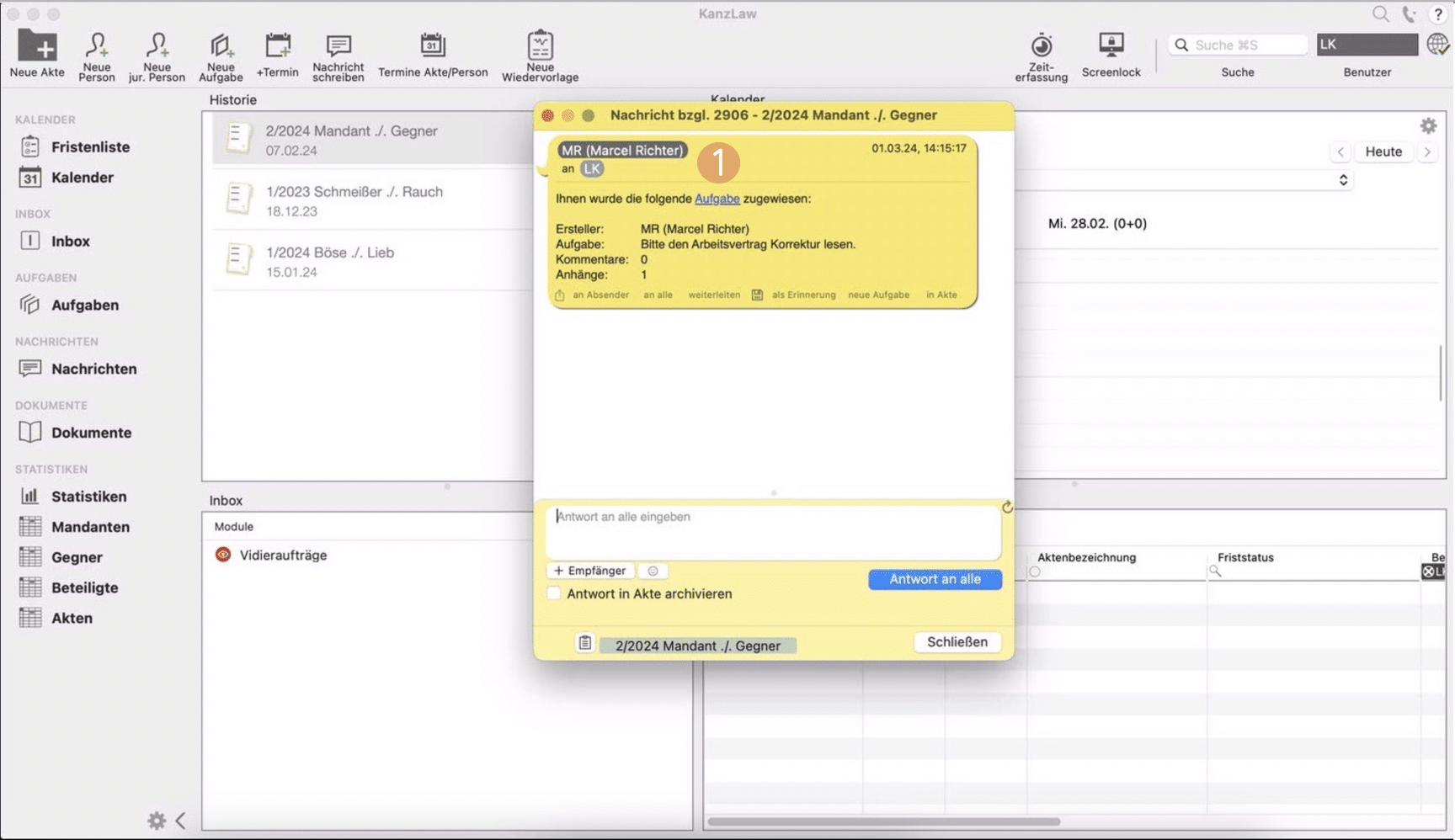Create a new file with Neue Akte
This screenshot has height=840, width=1455.
[37, 54]
